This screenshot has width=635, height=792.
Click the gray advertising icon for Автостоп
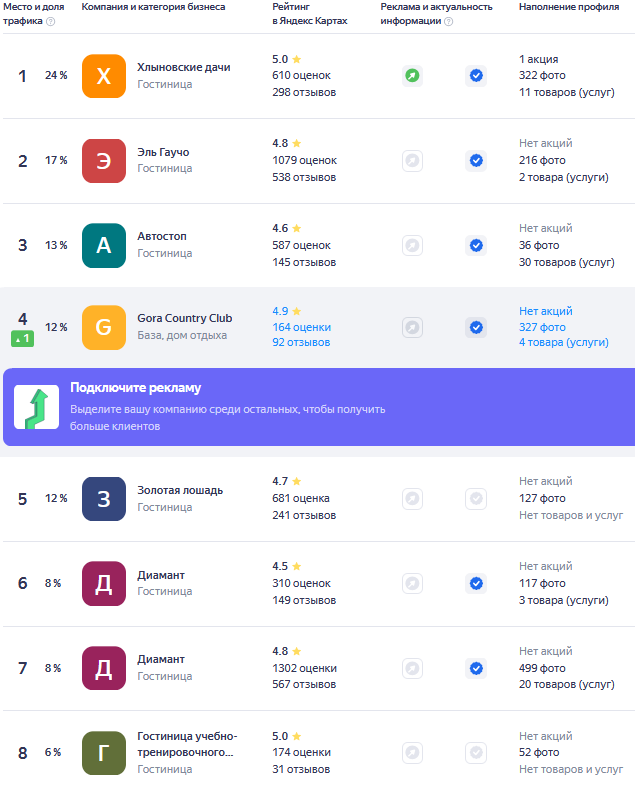click(412, 245)
